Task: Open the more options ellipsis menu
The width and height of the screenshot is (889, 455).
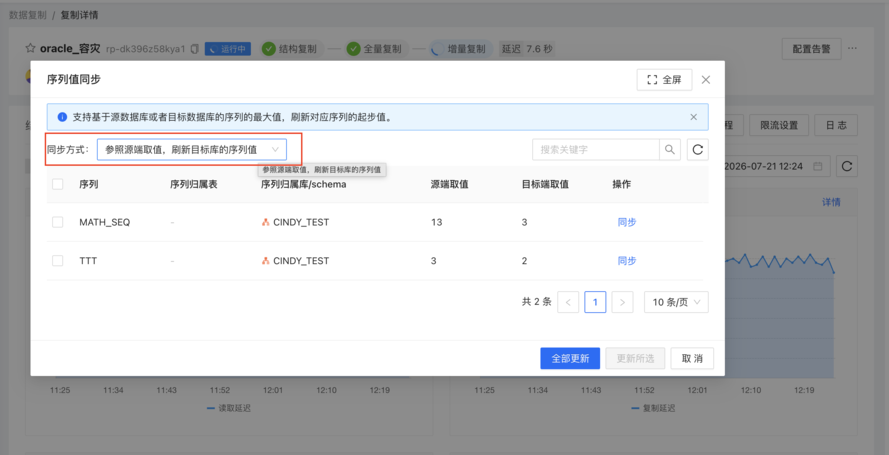Action: coord(852,49)
